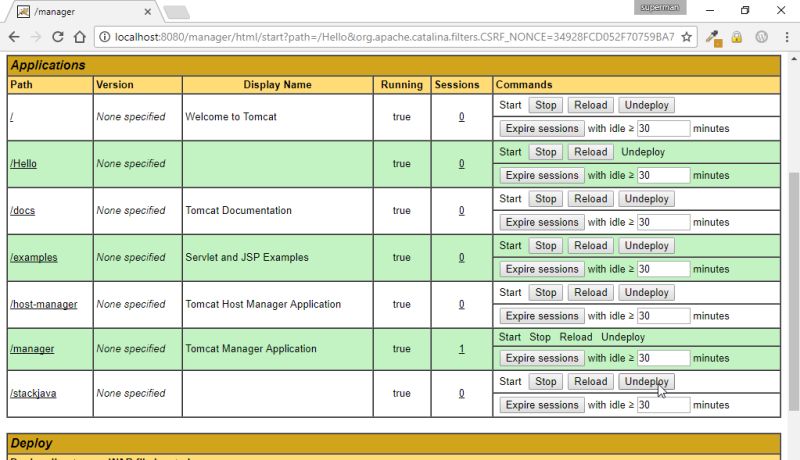
Task: Expire sessions for /stackjava
Action: (542, 405)
